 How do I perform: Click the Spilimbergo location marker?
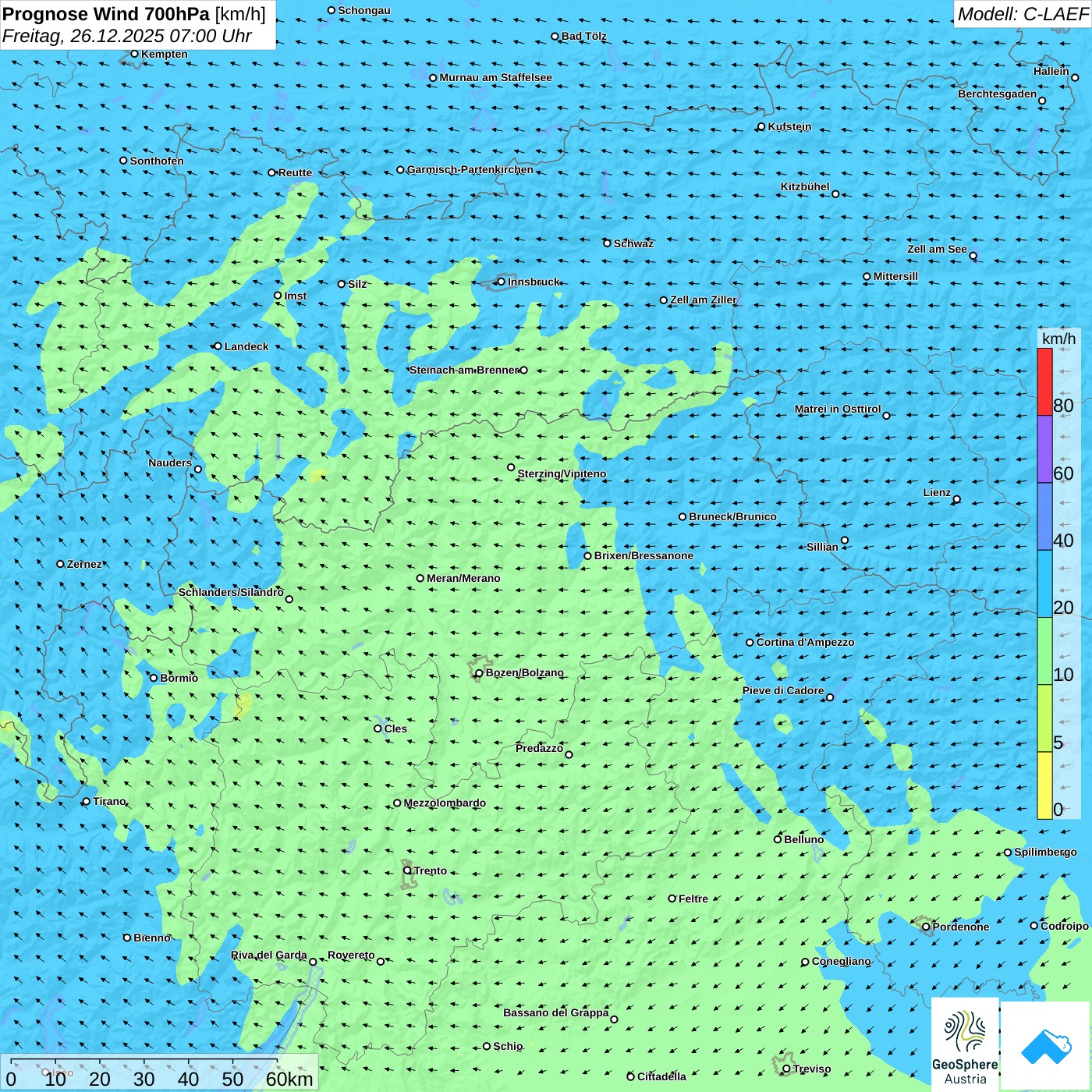pos(1008,853)
